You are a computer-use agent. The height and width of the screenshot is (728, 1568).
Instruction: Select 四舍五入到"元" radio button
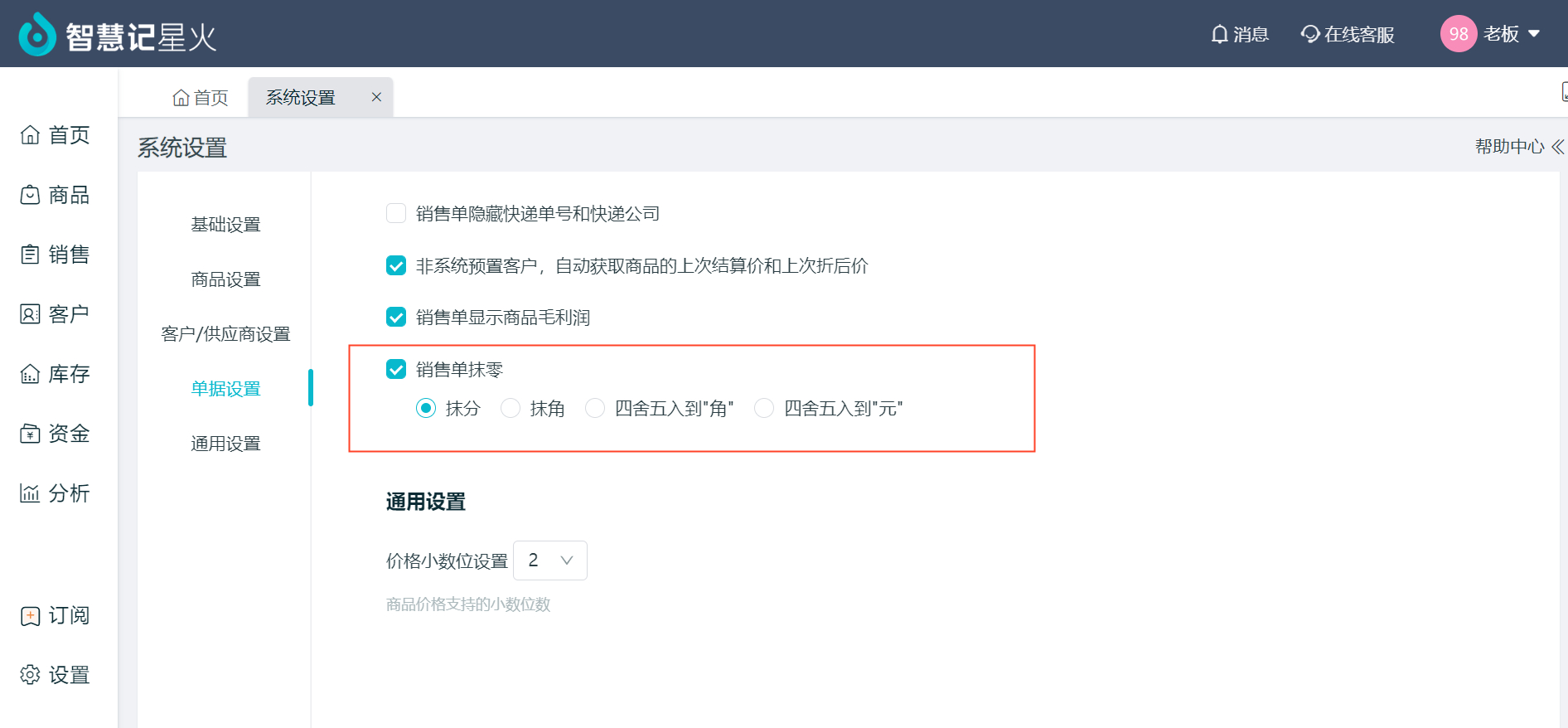764,408
